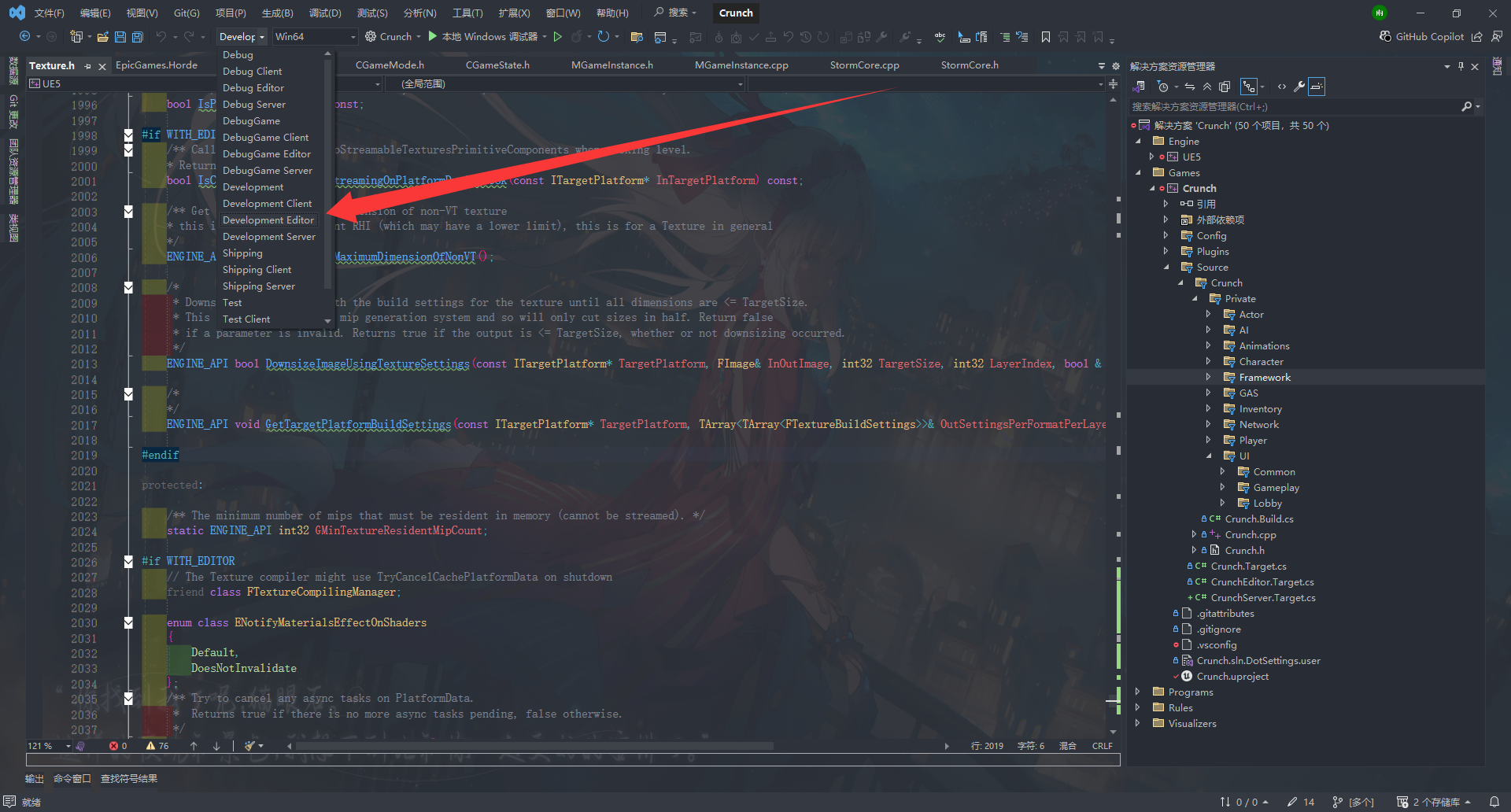Click the Properties wrench icon in Solution Explorer
The width and height of the screenshot is (1511, 812).
click(x=1299, y=87)
